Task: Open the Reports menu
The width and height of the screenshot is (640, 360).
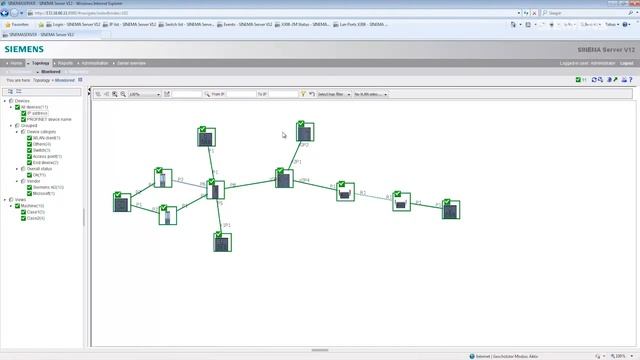Action: click(x=64, y=63)
